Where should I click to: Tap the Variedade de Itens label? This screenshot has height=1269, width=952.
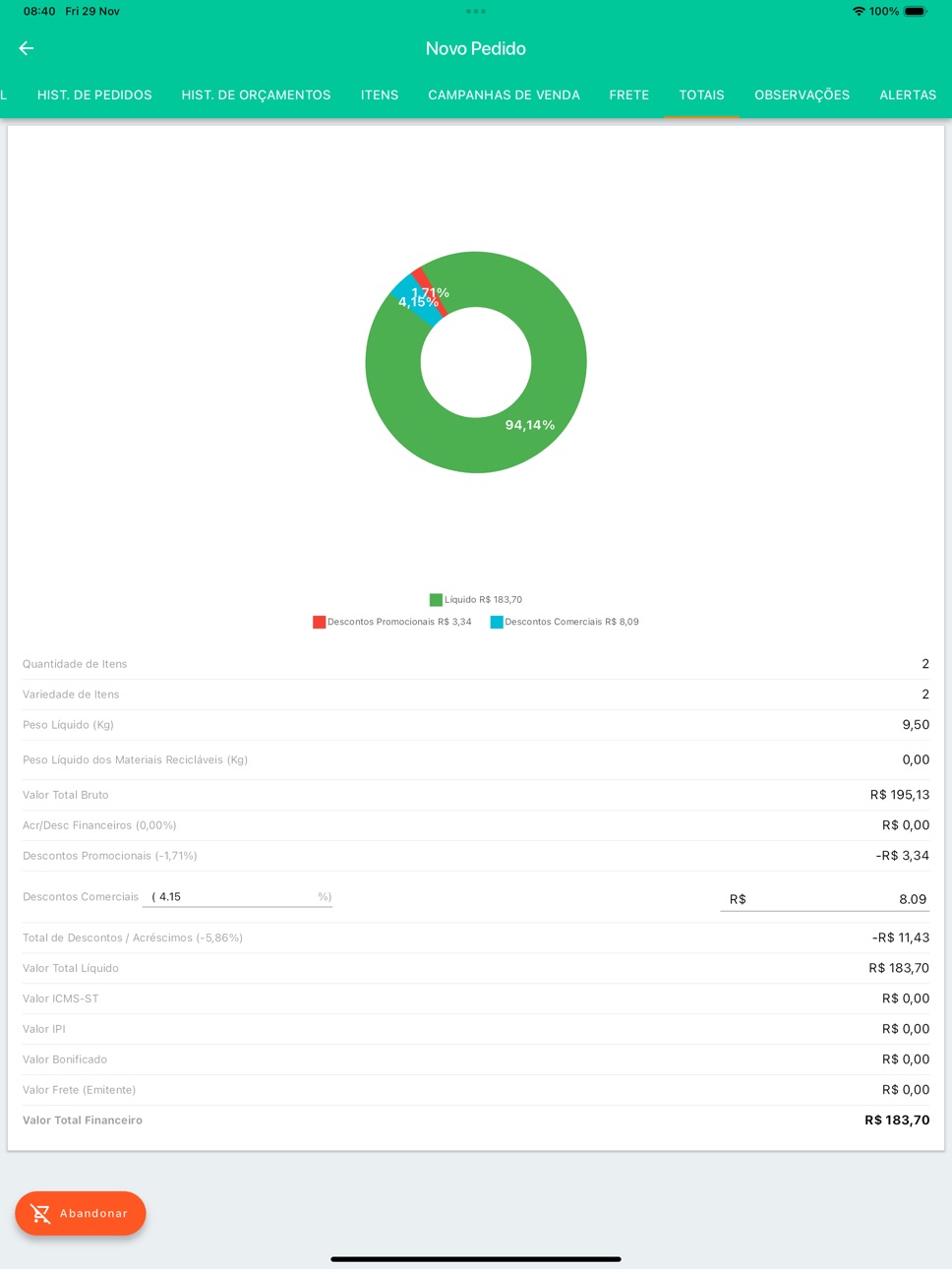tap(71, 695)
